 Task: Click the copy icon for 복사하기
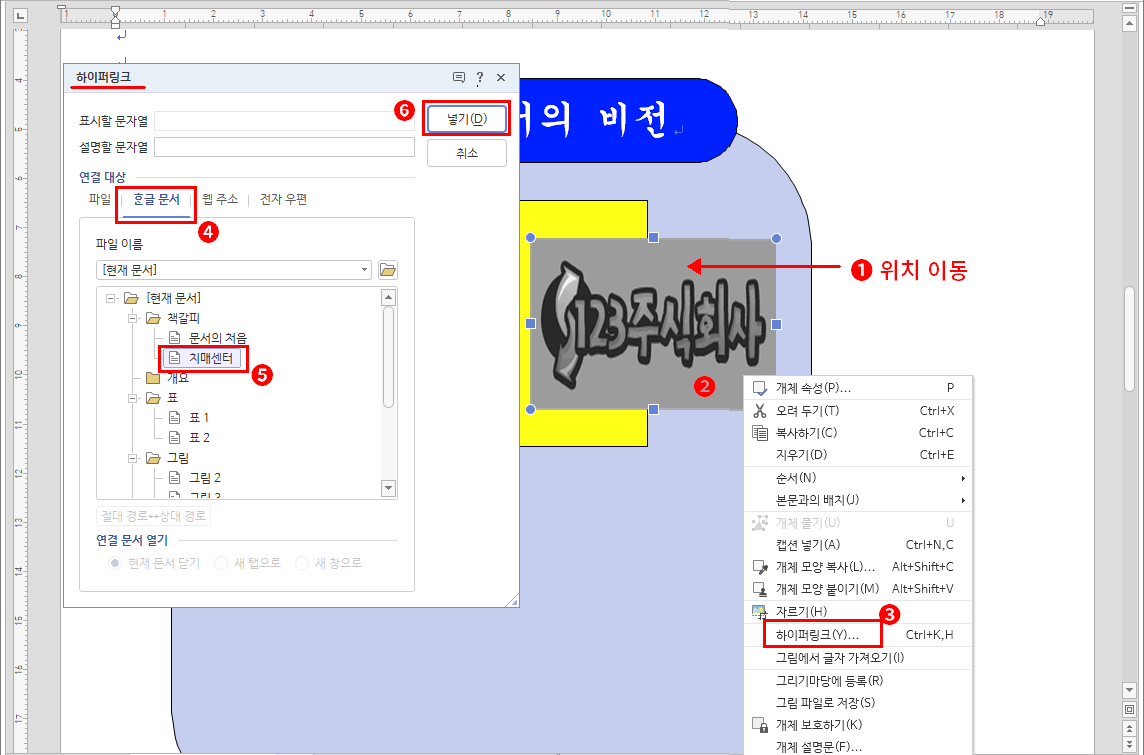760,433
